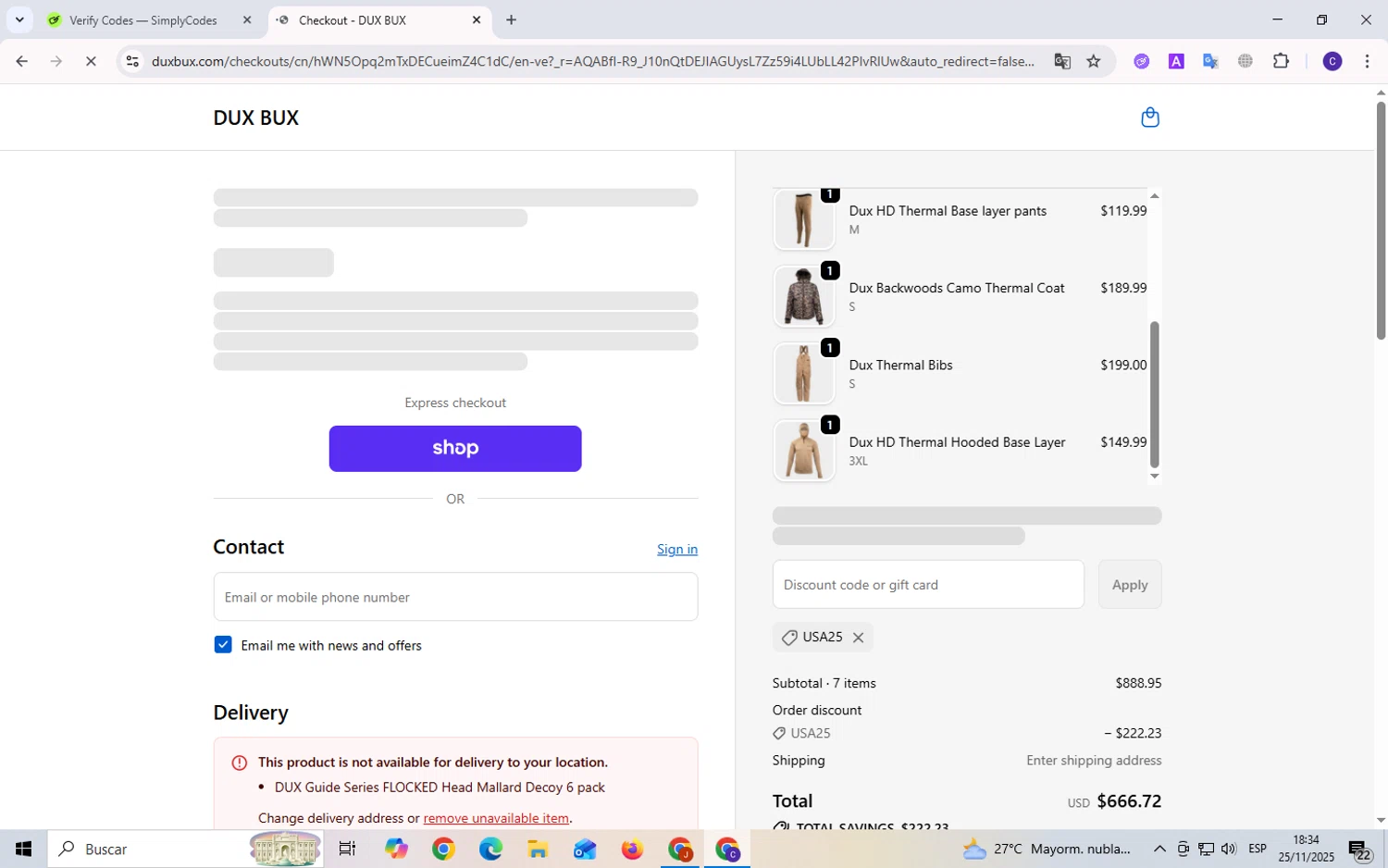The image size is (1388, 868).
Task: Click the Apply discount button
Action: [x=1130, y=585]
